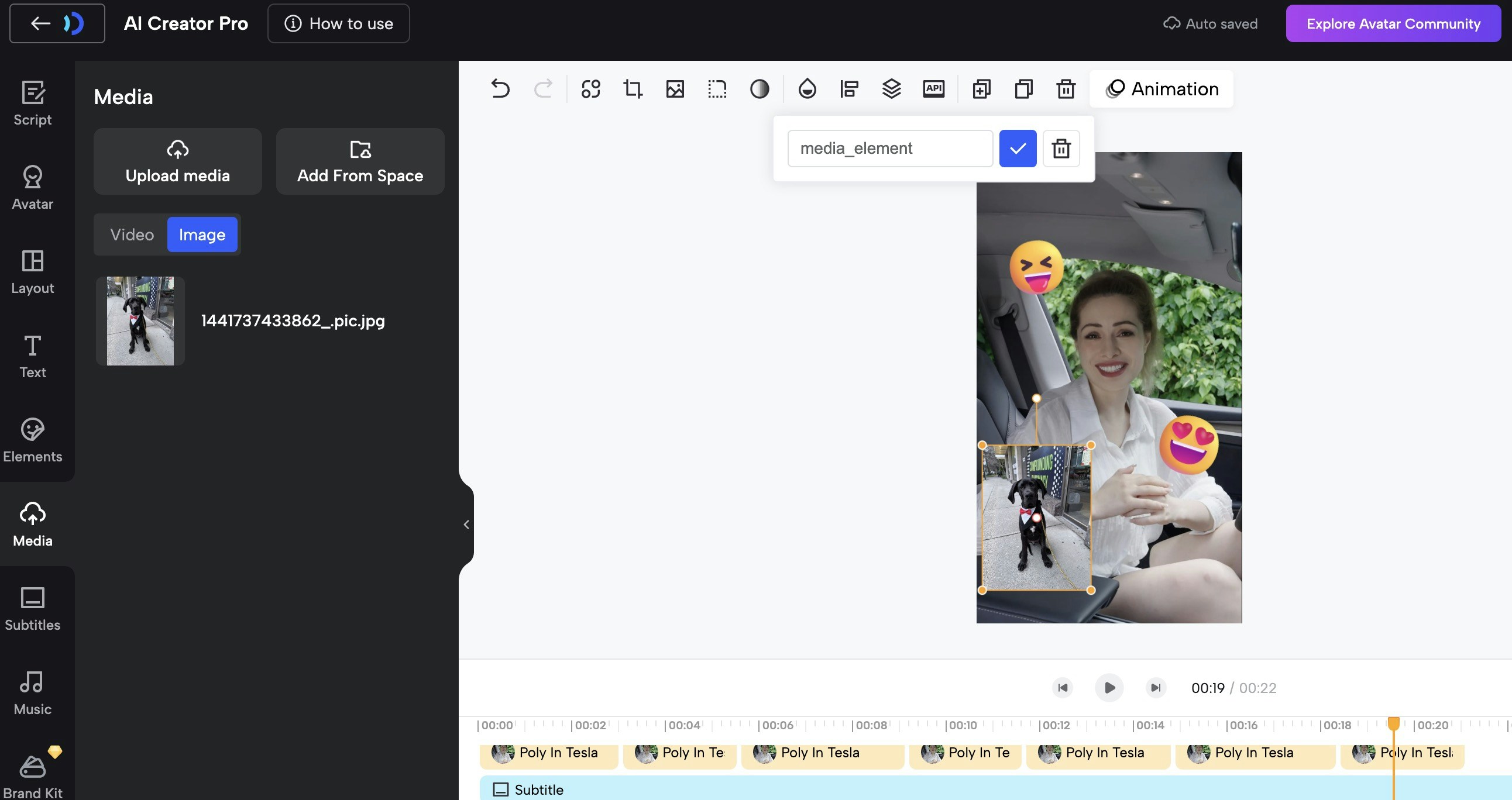Image resolution: width=1512 pixels, height=800 pixels.
Task: Open the alignment tool icon
Action: 848,89
